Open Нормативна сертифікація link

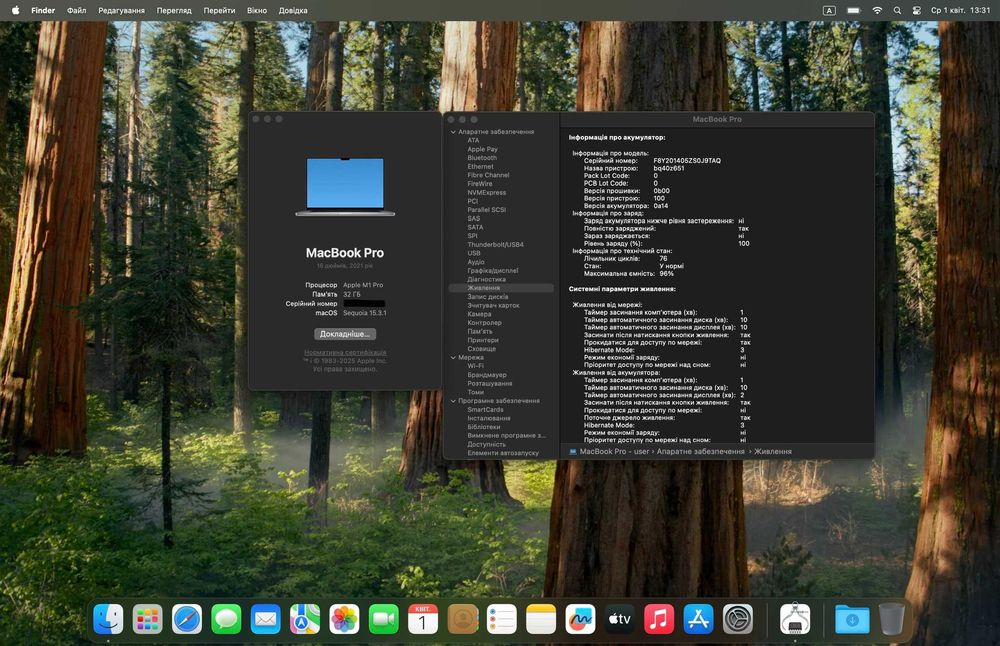point(345,352)
